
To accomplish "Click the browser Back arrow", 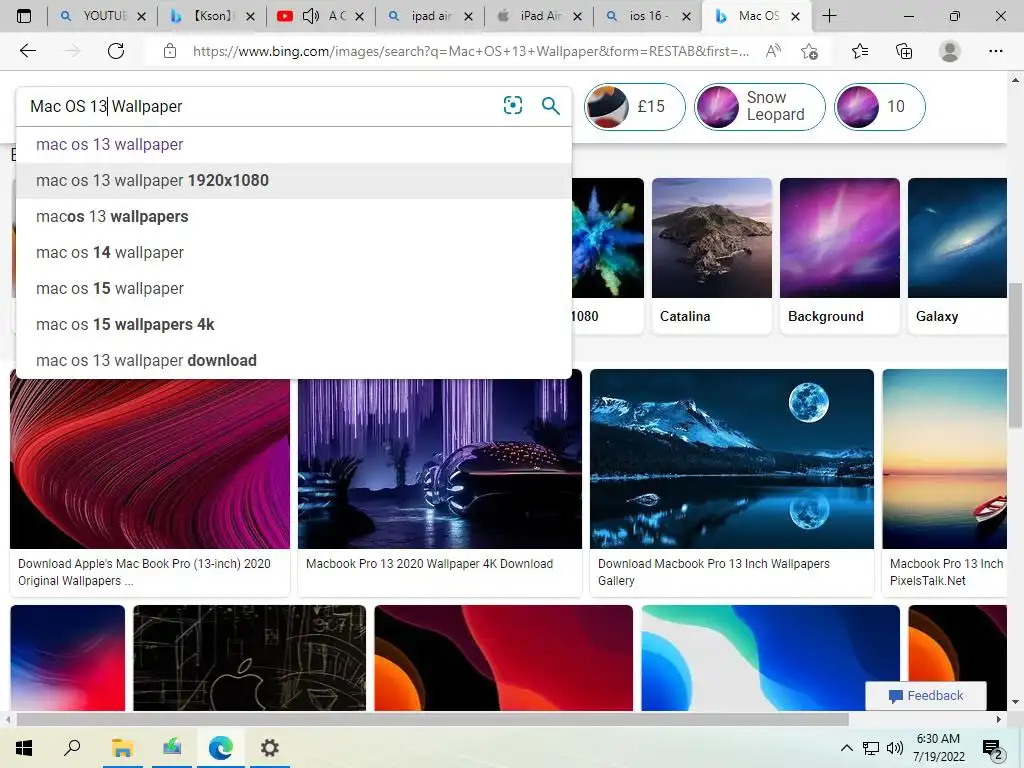I will coord(27,51).
